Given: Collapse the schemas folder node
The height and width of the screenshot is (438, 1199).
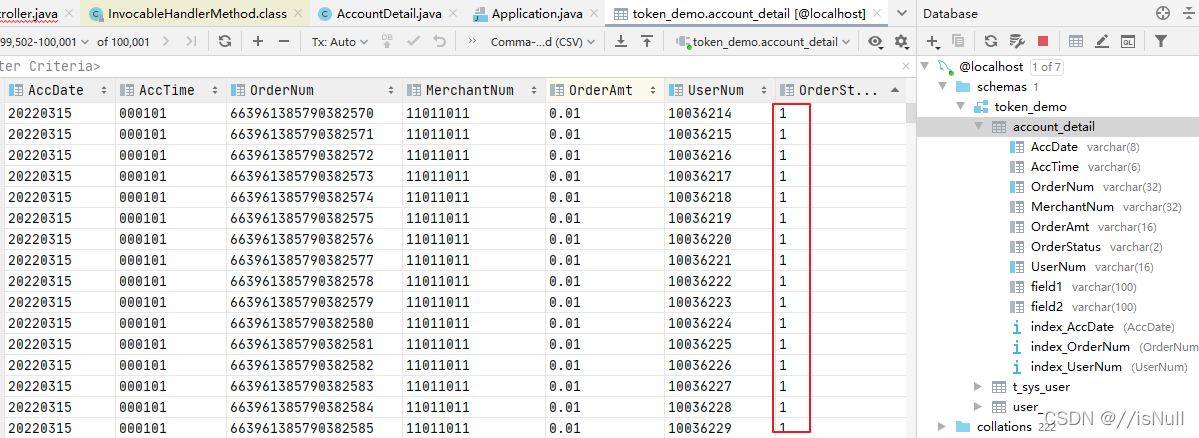Looking at the screenshot, I should 944,87.
